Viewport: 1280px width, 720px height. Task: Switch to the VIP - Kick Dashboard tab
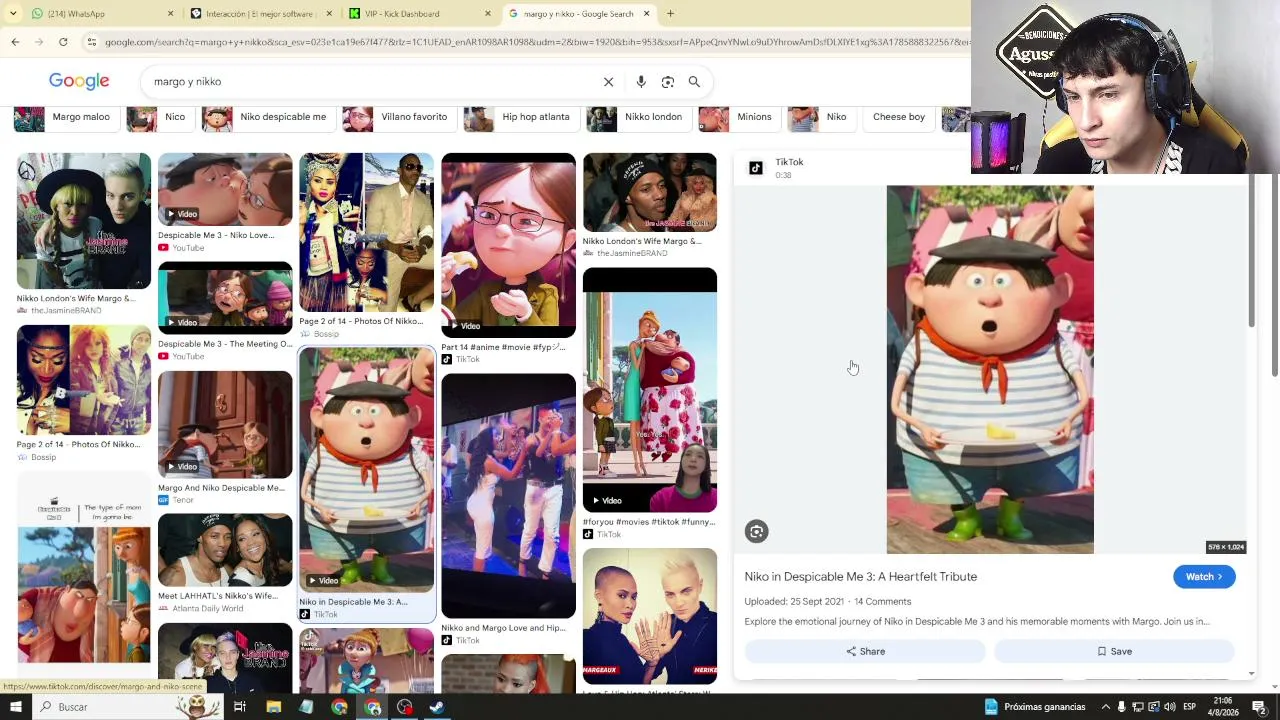click(420, 14)
